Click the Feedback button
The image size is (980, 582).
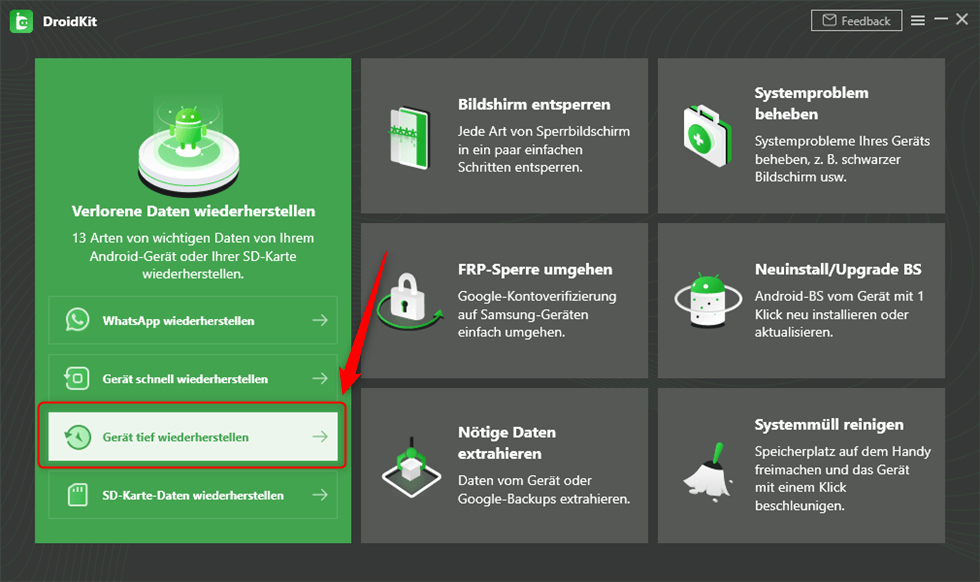coord(856,20)
